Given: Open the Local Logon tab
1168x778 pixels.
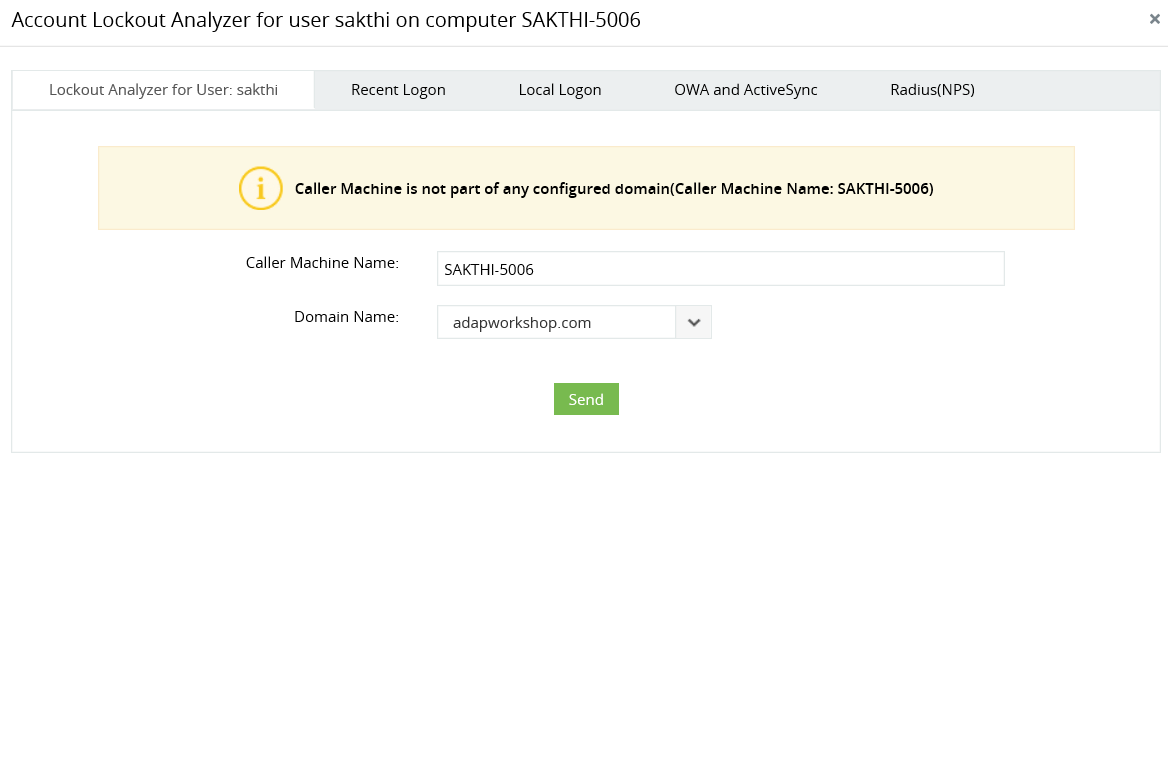Looking at the screenshot, I should (559, 89).
